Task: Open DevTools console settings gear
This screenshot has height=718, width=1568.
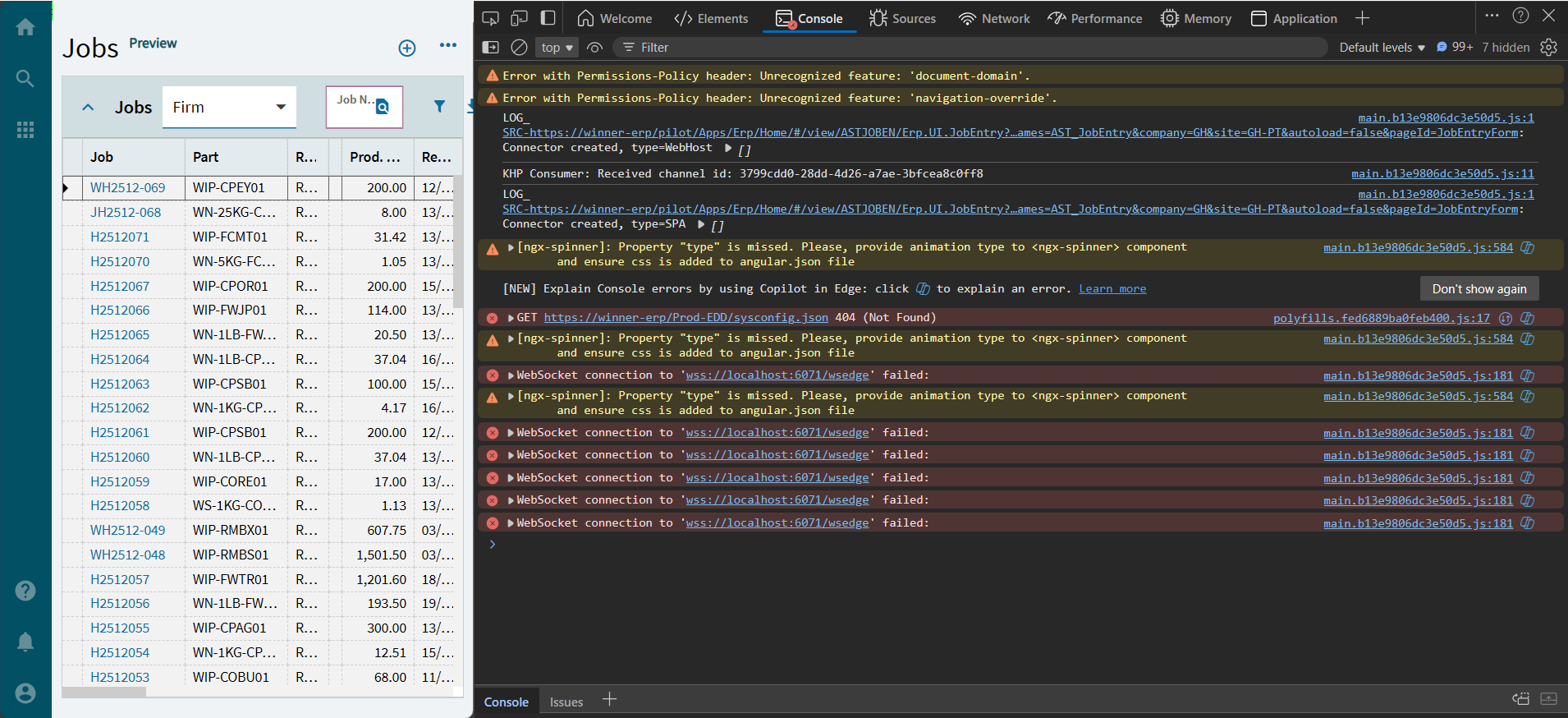Action: click(x=1548, y=48)
